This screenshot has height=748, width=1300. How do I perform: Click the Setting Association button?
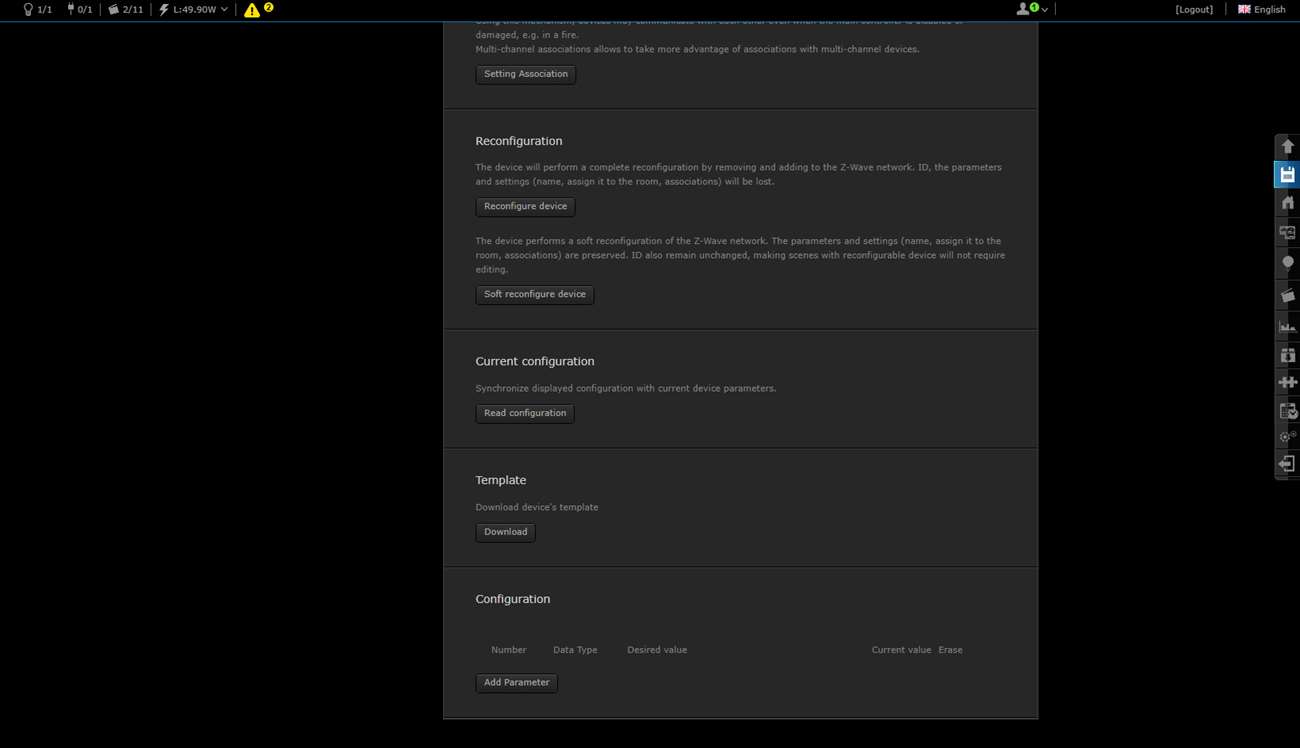525,74
